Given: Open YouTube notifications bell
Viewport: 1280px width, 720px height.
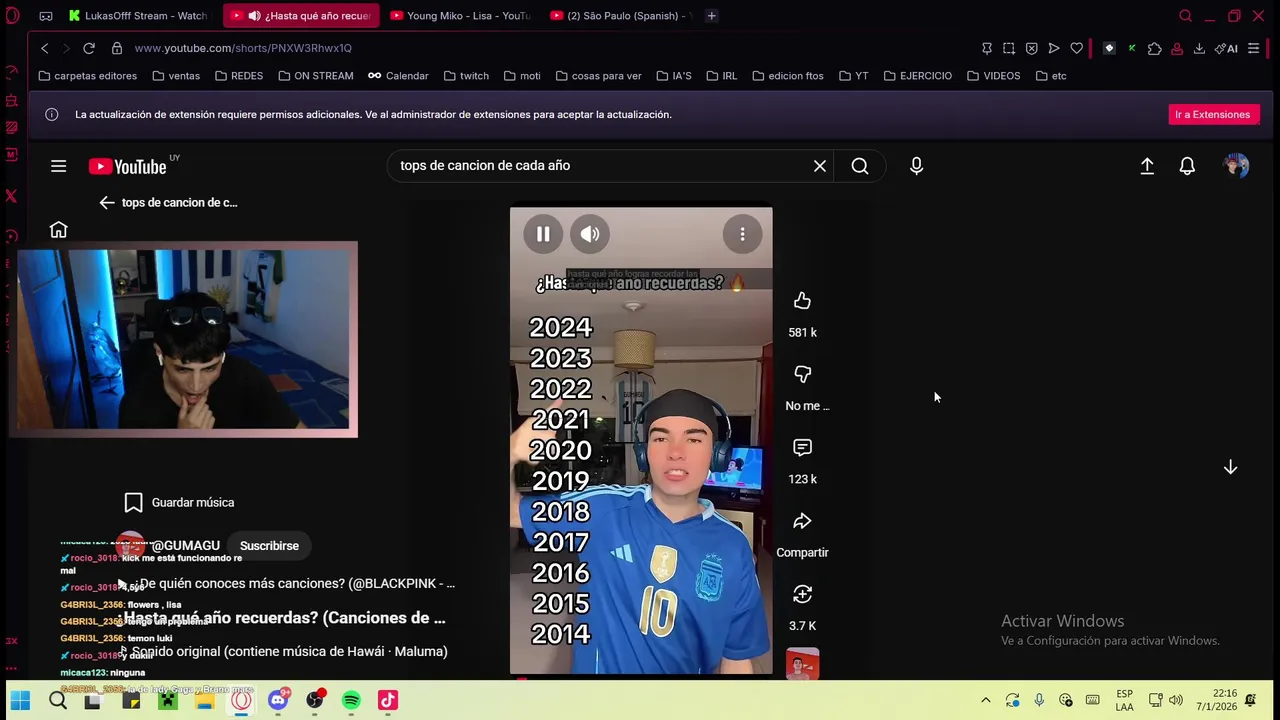Looking at the screenshot, I should (1187, 166).
